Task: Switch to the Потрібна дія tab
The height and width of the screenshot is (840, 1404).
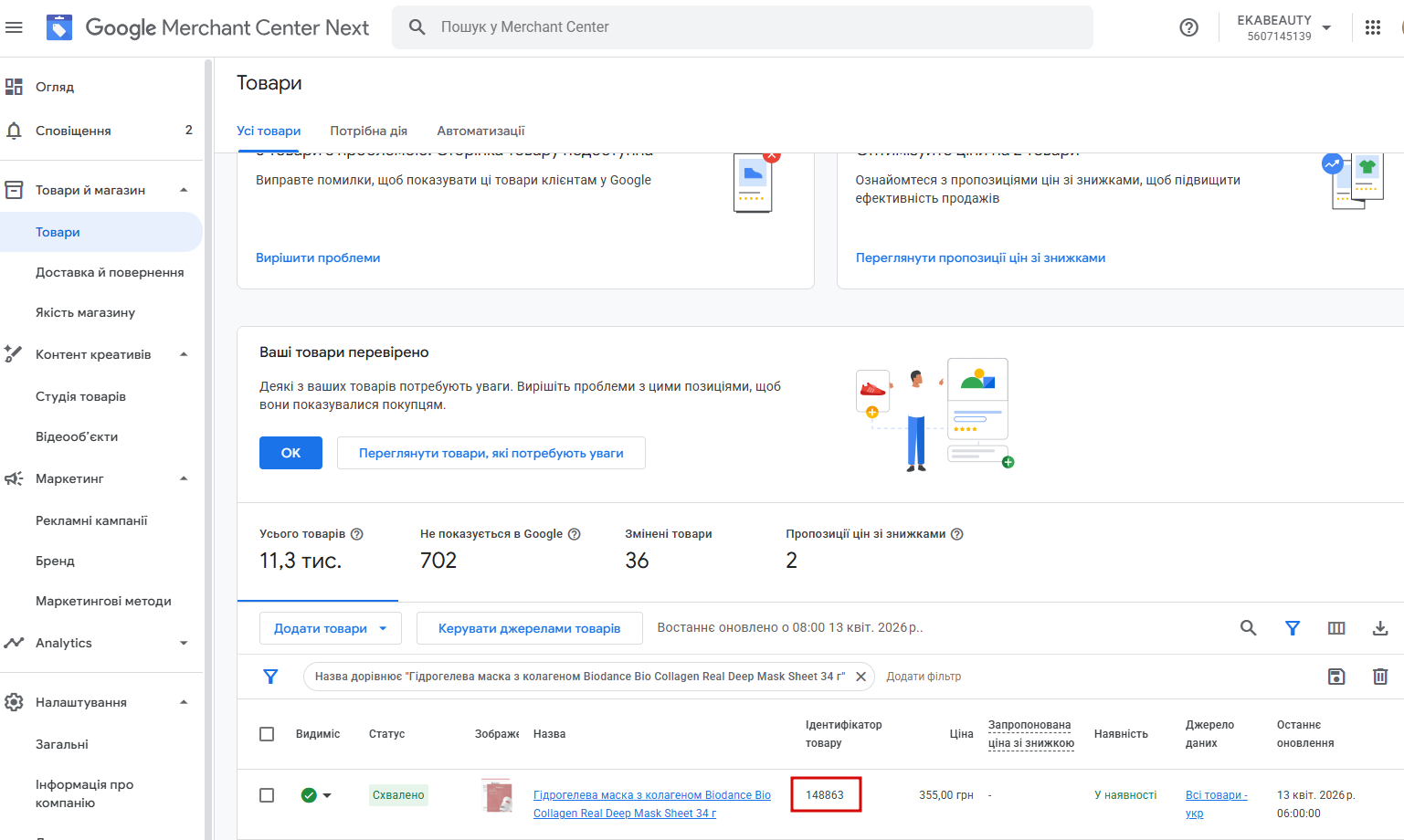Action: (368, 131)
